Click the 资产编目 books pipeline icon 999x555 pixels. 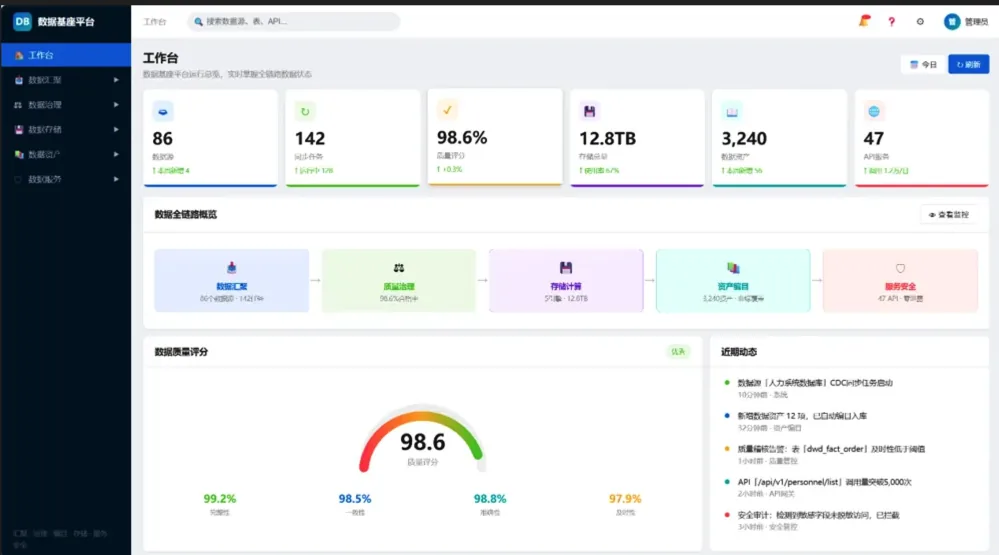(733, 268)
